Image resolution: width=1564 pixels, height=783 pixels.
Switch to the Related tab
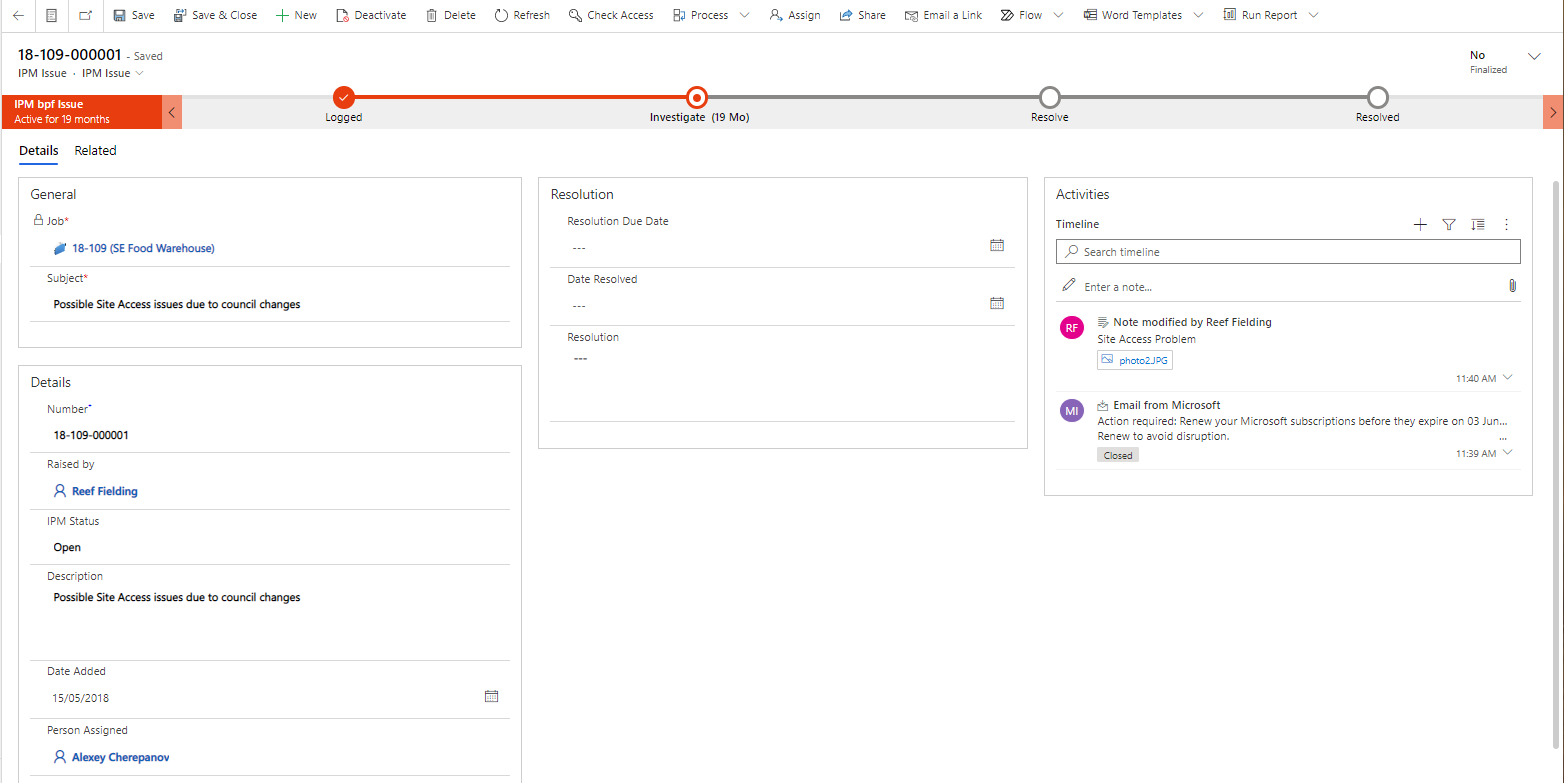point(95,150)
